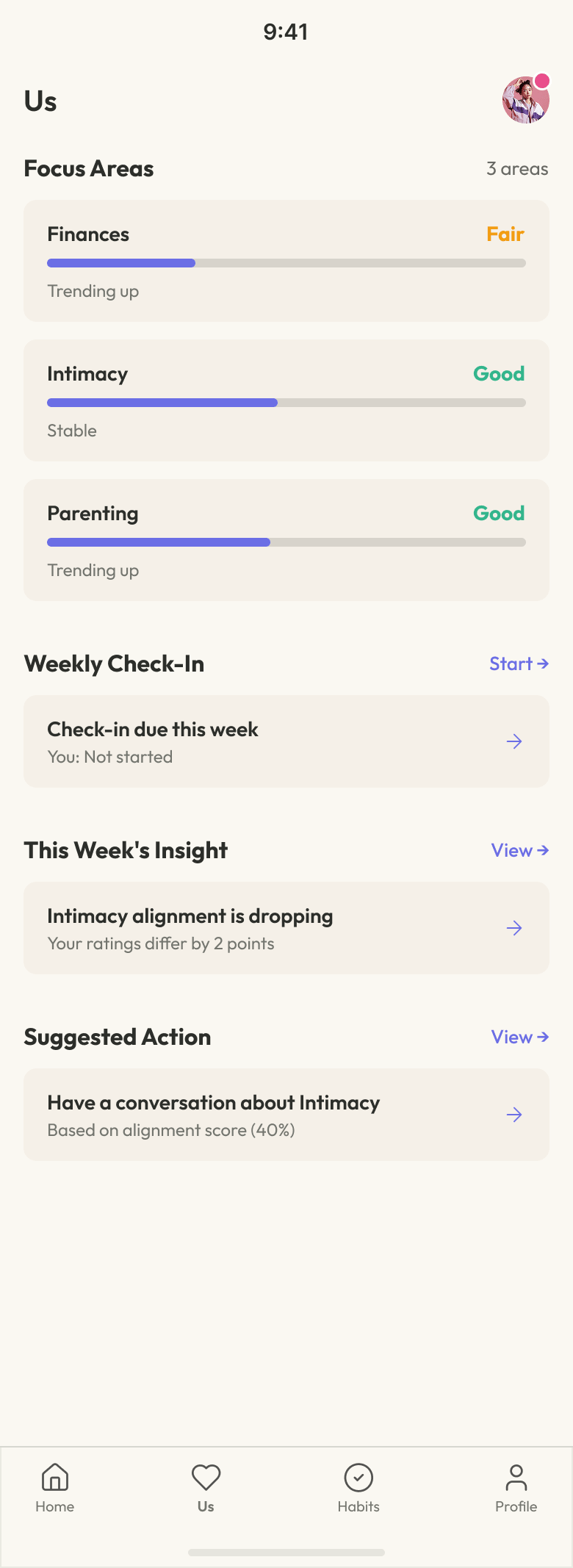Click the '3 areas' count label

click(517, 169)
